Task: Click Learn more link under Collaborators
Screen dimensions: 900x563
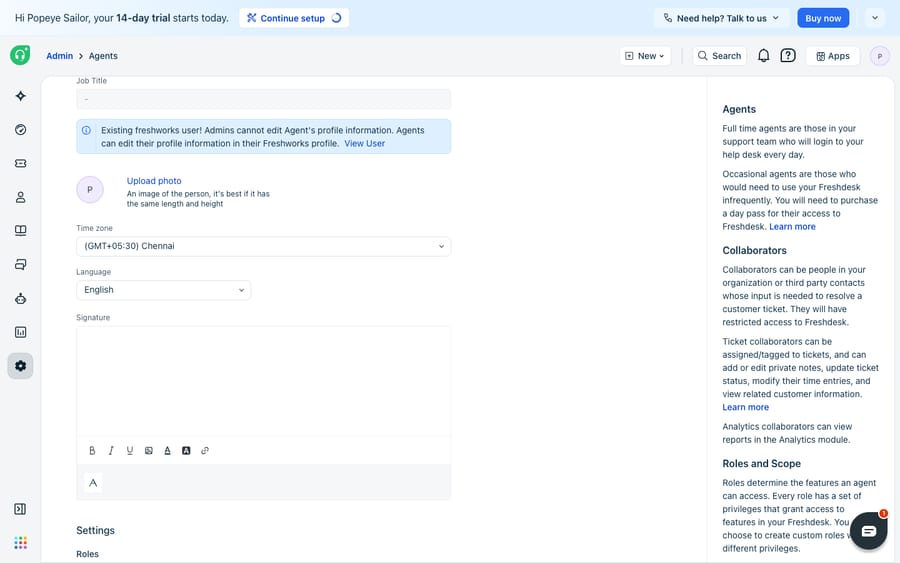Action: pos(745,407)
